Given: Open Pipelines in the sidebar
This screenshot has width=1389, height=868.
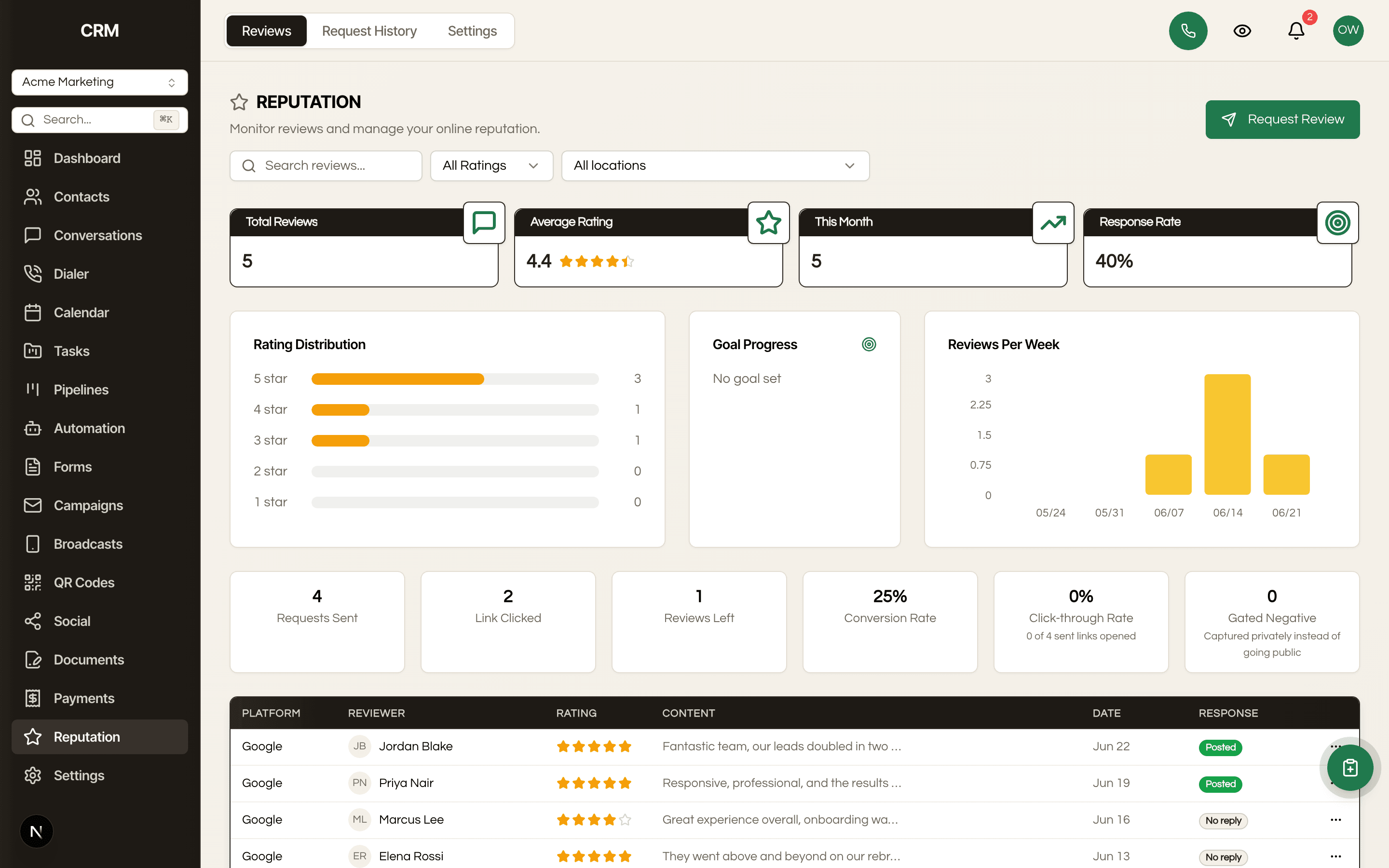Looking at the screenshot, I should [x=99, y=389].
